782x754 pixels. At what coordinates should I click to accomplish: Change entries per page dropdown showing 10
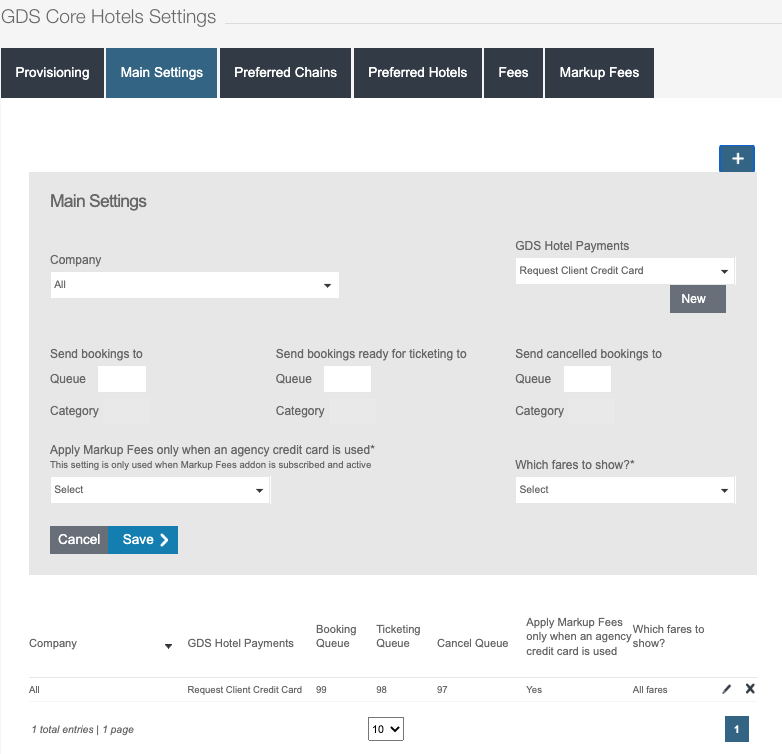point(385,730)
